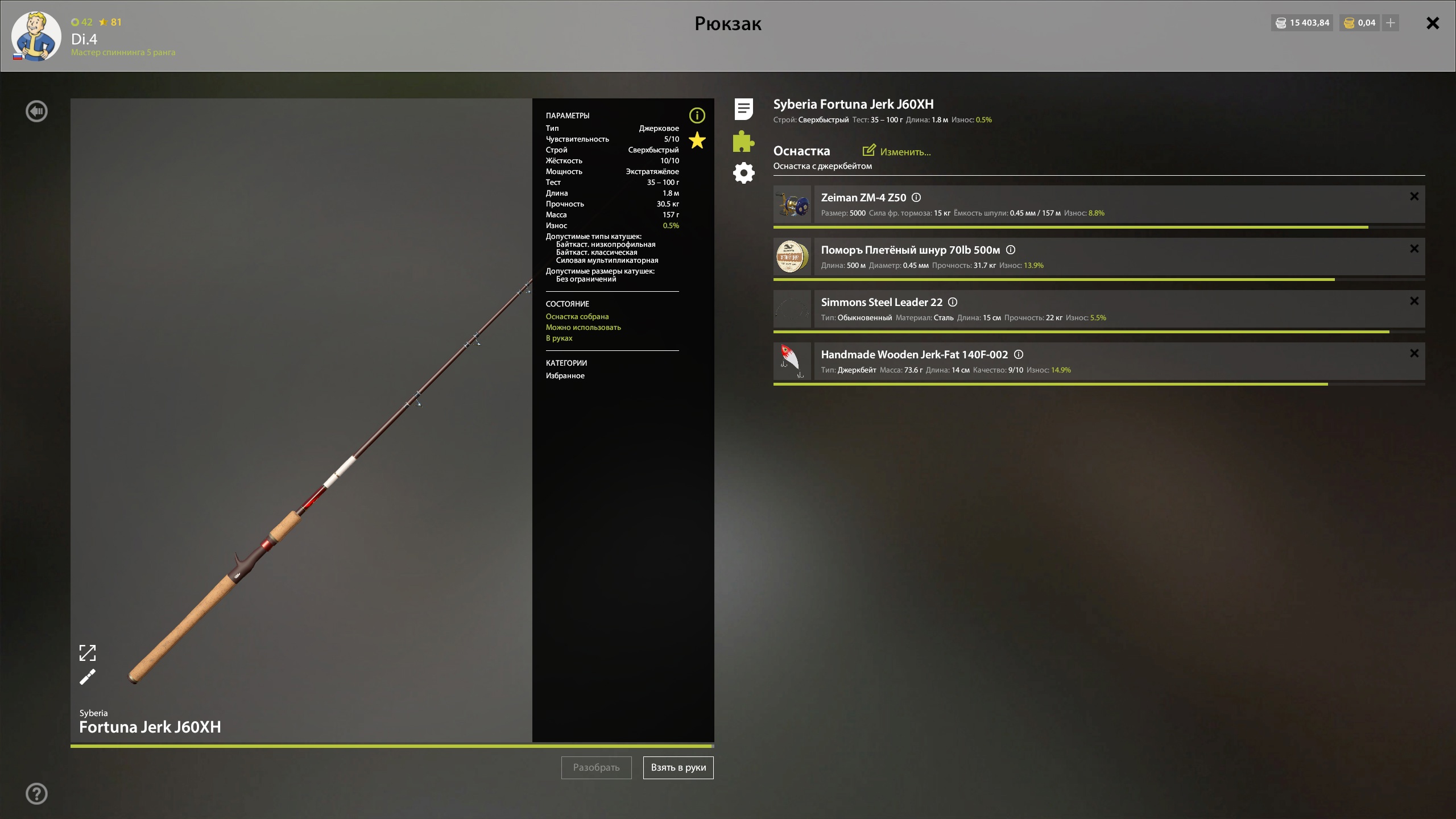Click the Разобрать button
1456x819 pixels.
point(596,768)
